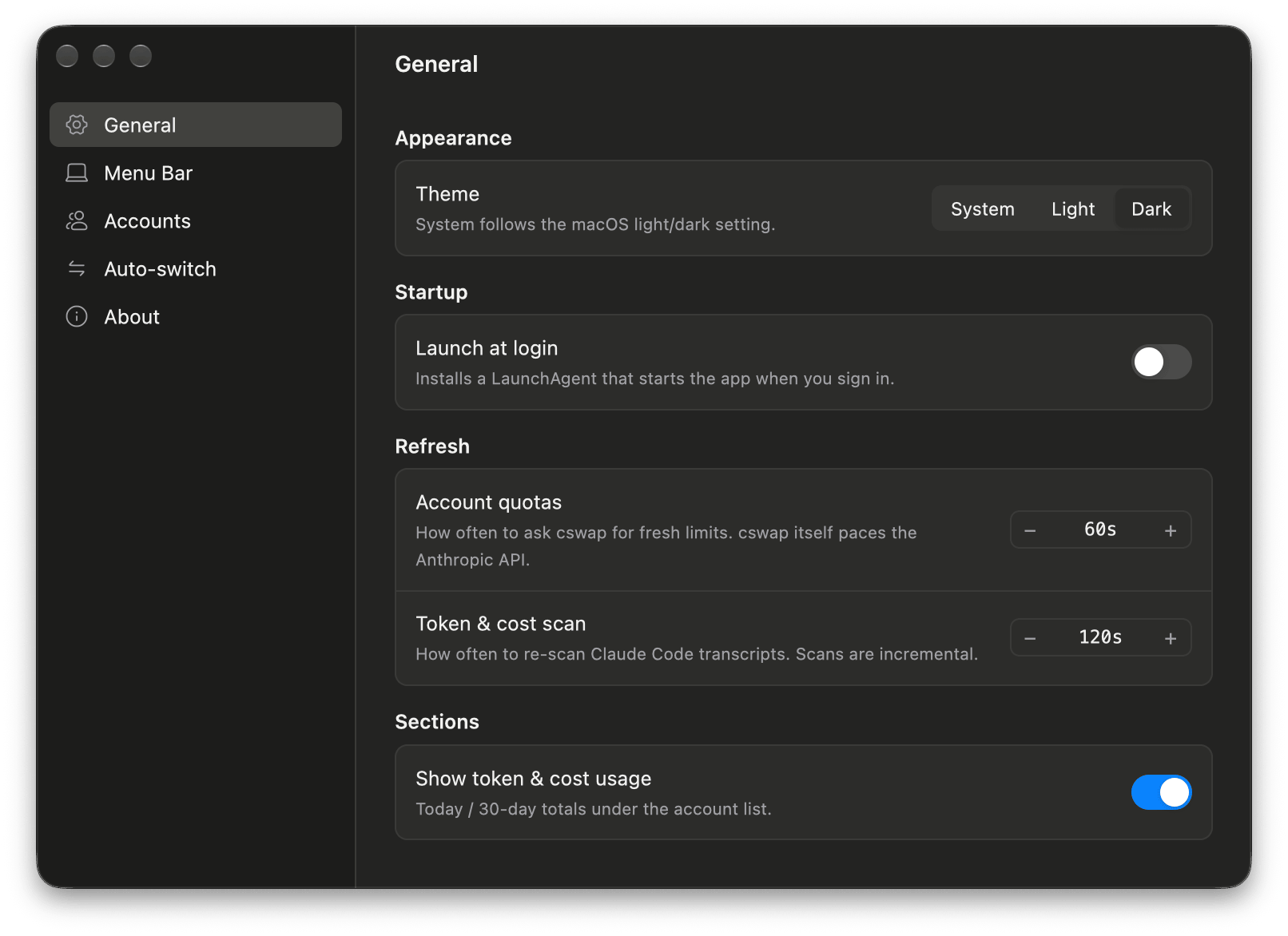
Task: Switch to Auto-switch settings
Action: point(196,268)
